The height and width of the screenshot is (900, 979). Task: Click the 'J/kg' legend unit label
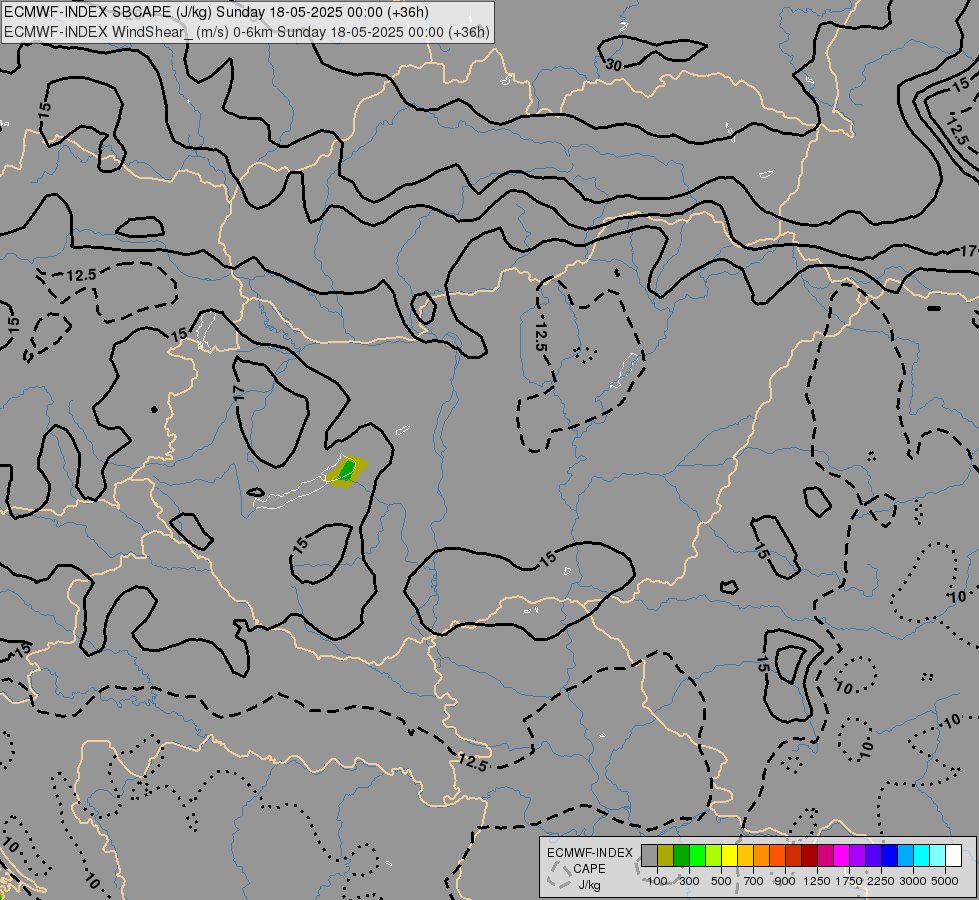[x=589, y=885]
